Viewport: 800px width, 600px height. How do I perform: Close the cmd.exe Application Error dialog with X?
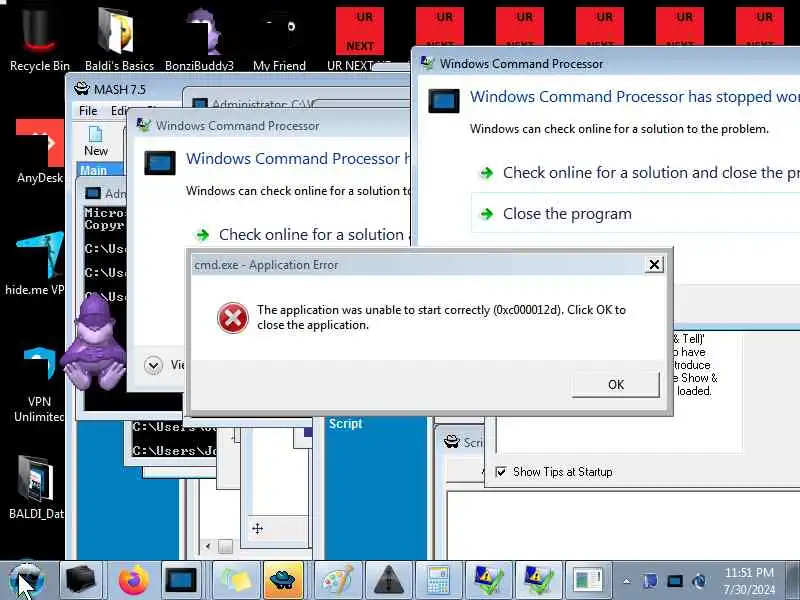(x=654, y=264)
